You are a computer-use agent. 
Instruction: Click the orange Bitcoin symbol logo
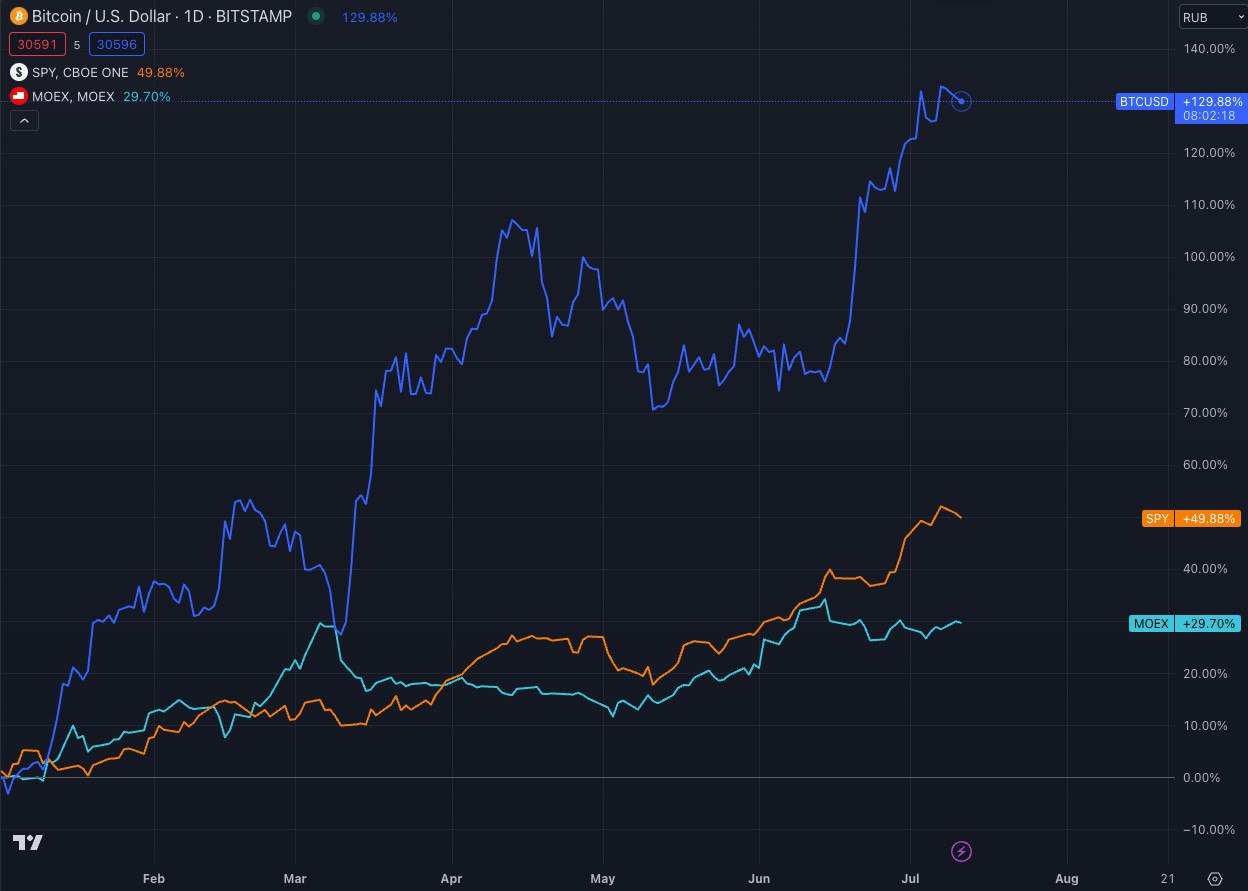[x=18, y=17]
